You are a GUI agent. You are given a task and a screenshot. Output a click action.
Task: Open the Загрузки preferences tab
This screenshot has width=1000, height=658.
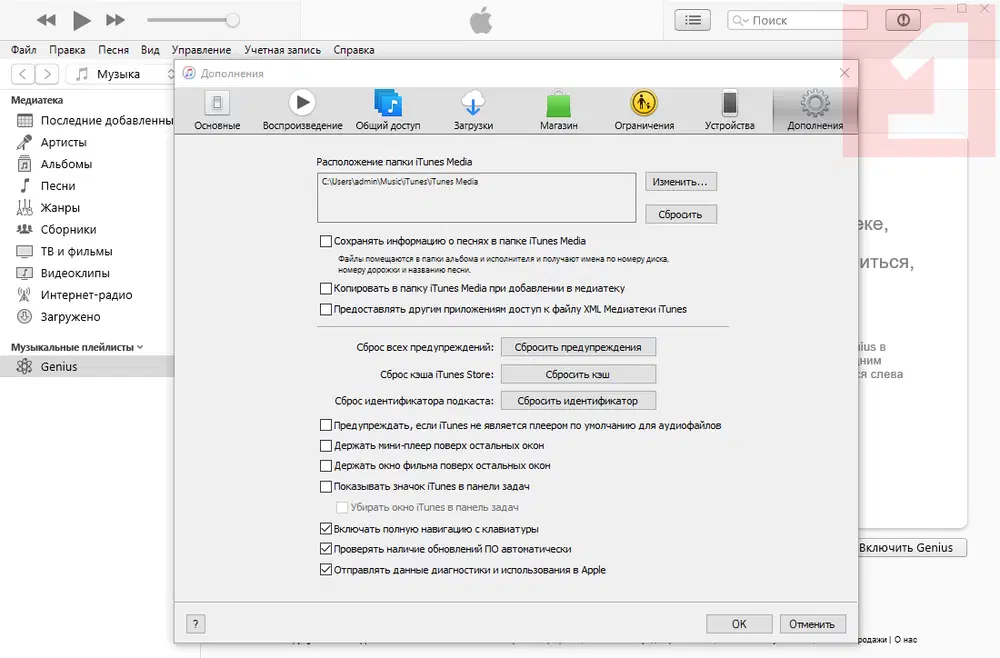pyautogui.click(x=473, y=110)
